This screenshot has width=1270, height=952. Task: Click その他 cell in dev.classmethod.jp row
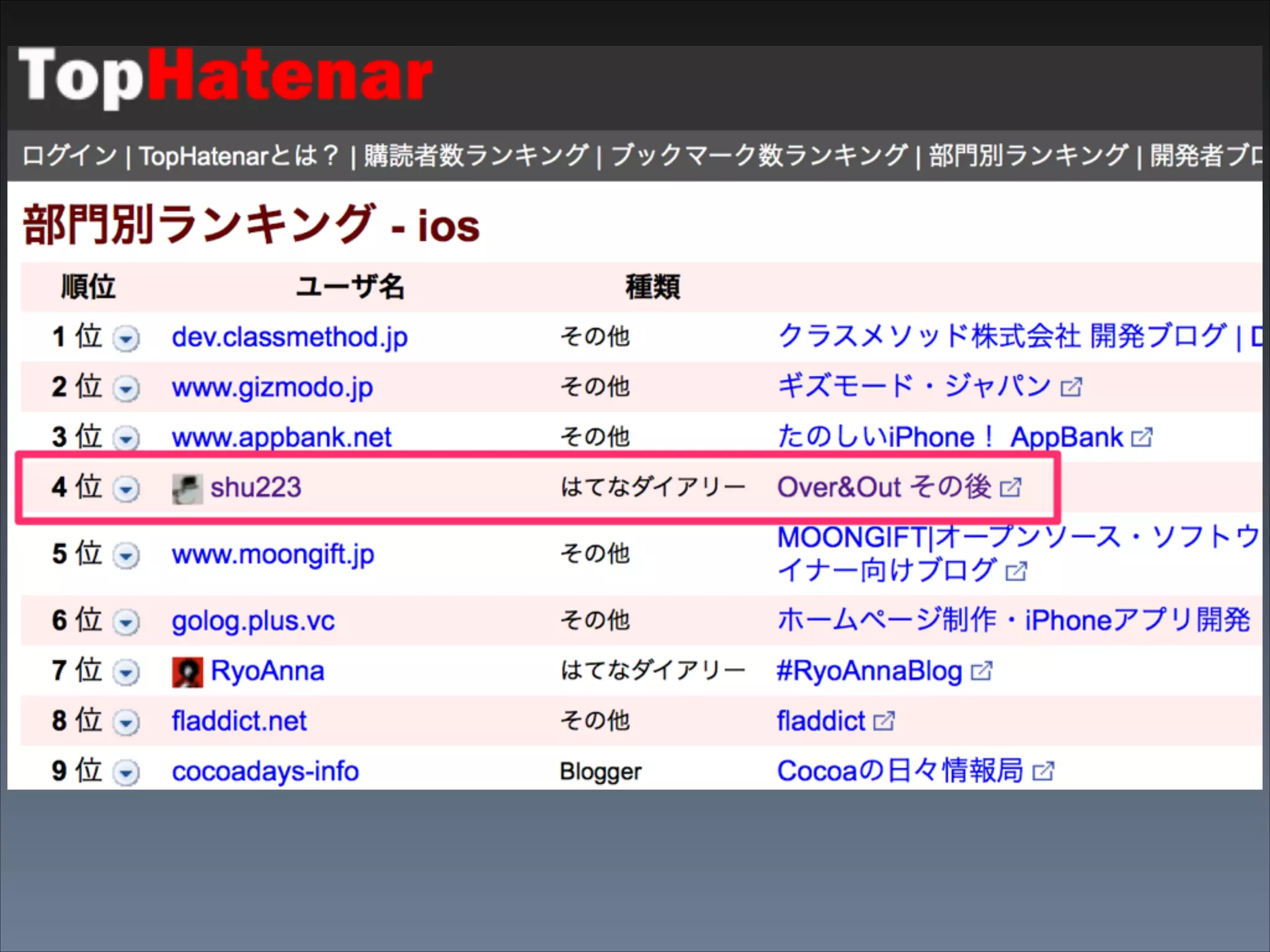[x=595, y=337]
